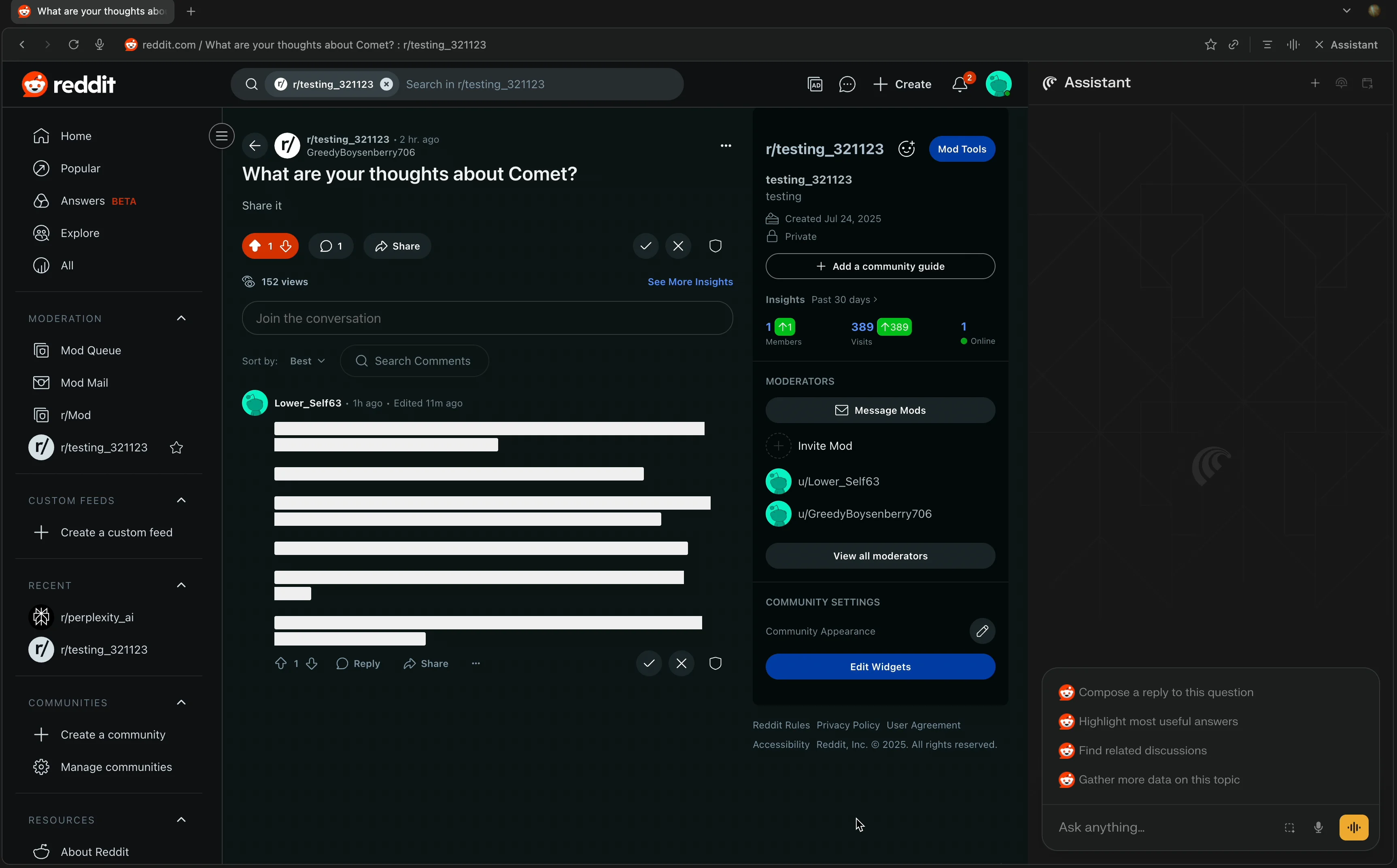Open the chat bubble icon in header
This screenshot has width=1397, height=868.
(847, 85)
